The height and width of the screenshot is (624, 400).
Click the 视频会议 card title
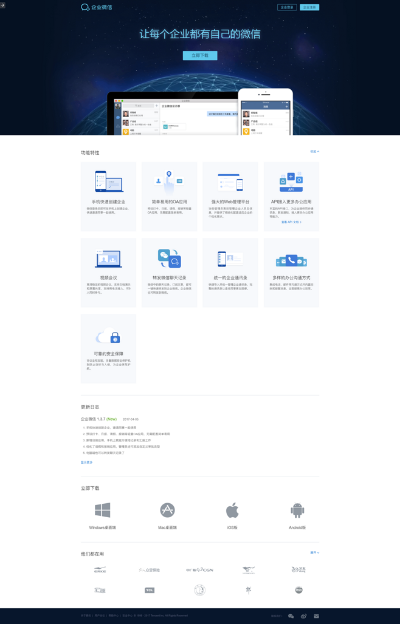click(108, 278)
